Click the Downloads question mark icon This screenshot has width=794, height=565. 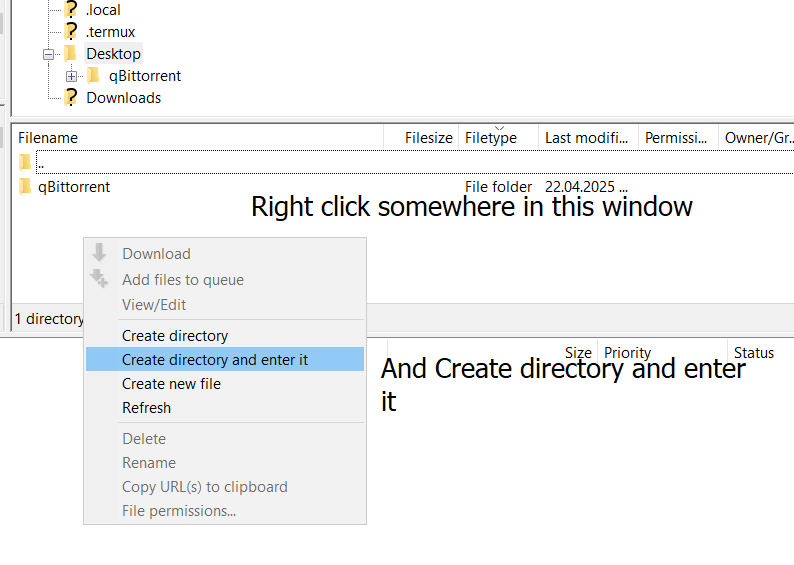coord(71,97)
